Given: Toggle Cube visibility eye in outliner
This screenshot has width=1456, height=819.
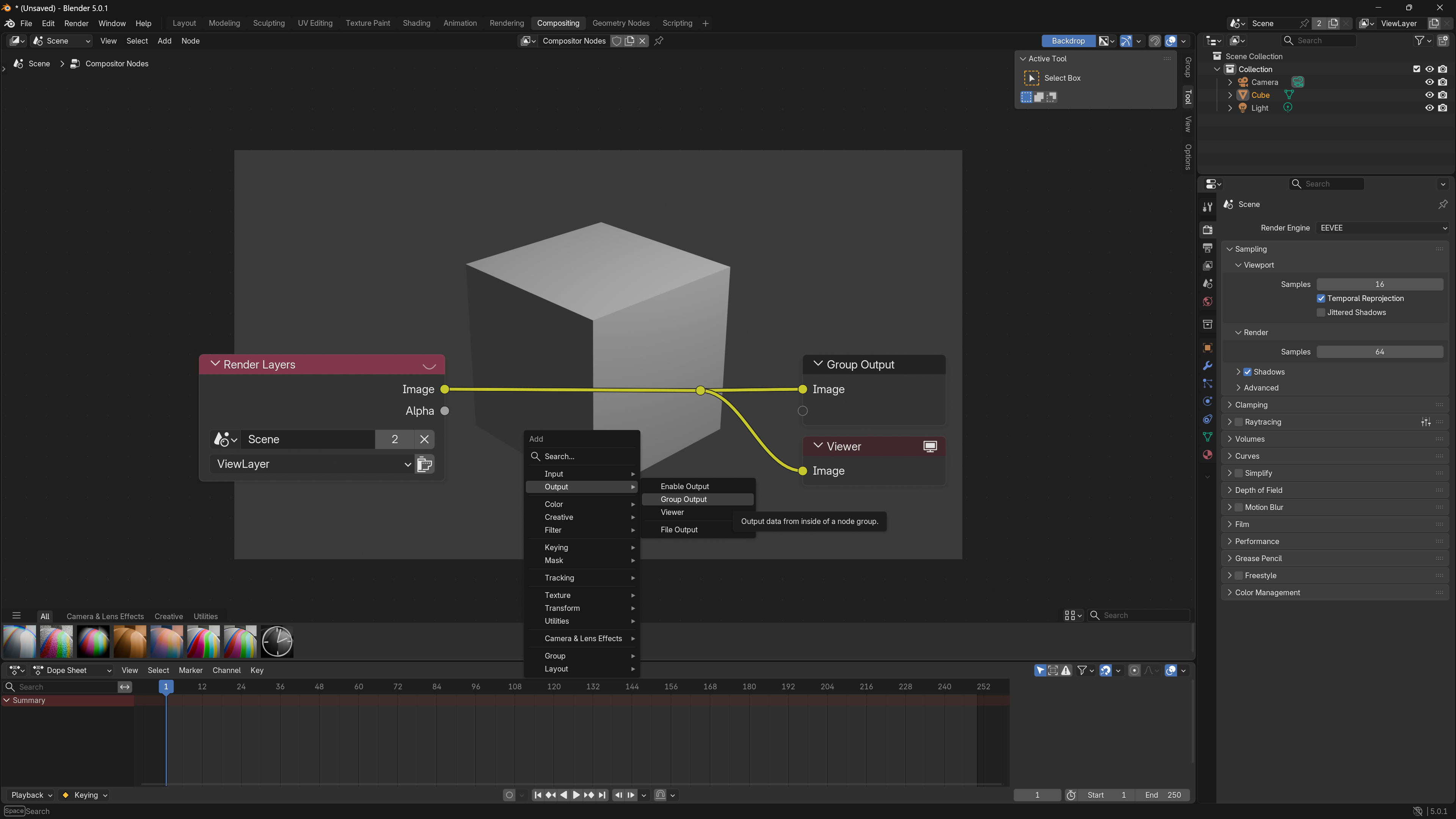Looking at the screenshot, I should tap(1429, 95).
